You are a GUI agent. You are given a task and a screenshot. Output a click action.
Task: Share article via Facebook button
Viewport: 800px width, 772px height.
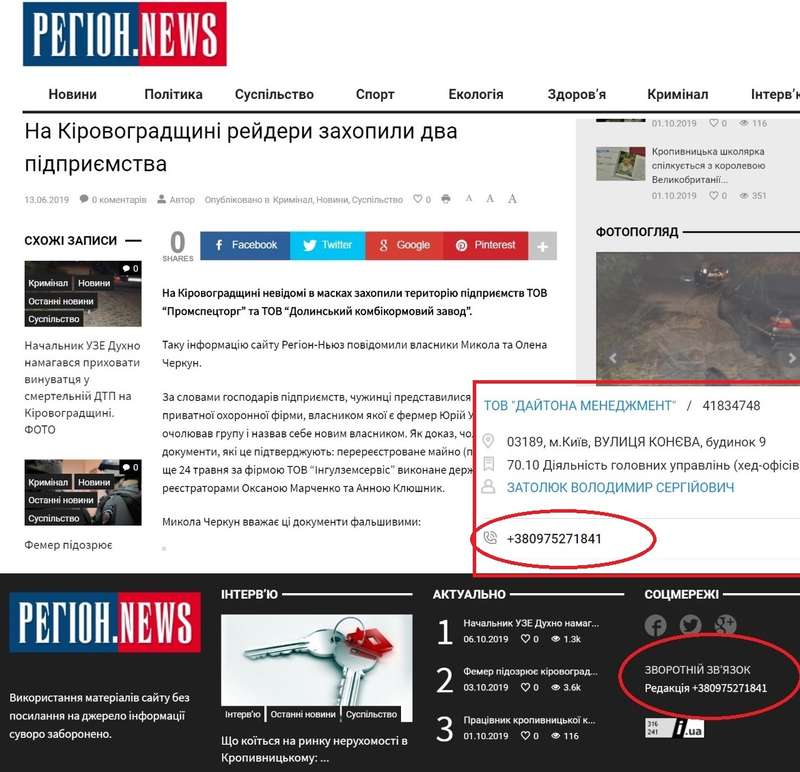[x=245, y=245]
